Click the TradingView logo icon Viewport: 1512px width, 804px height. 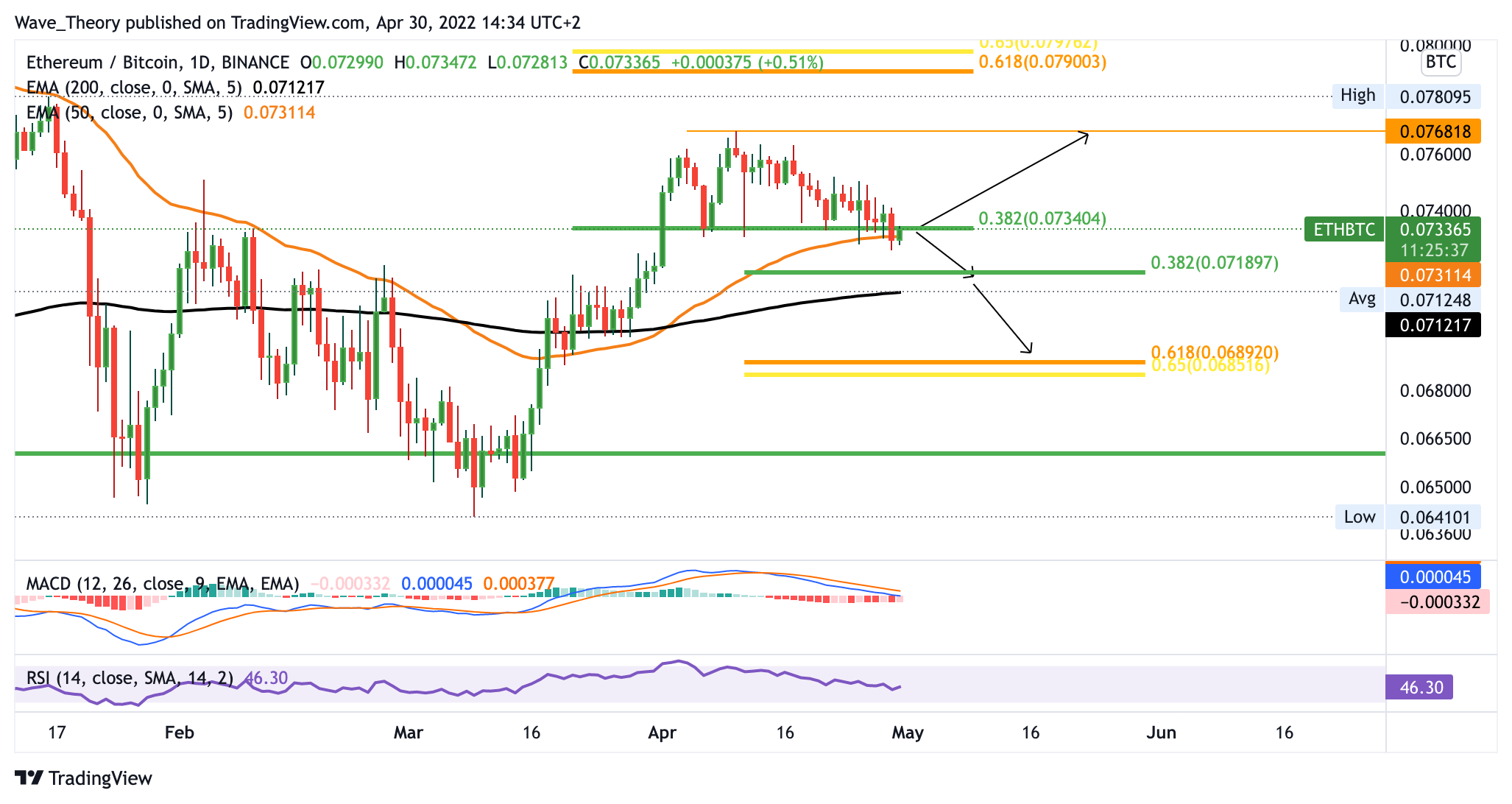point(29,777)
